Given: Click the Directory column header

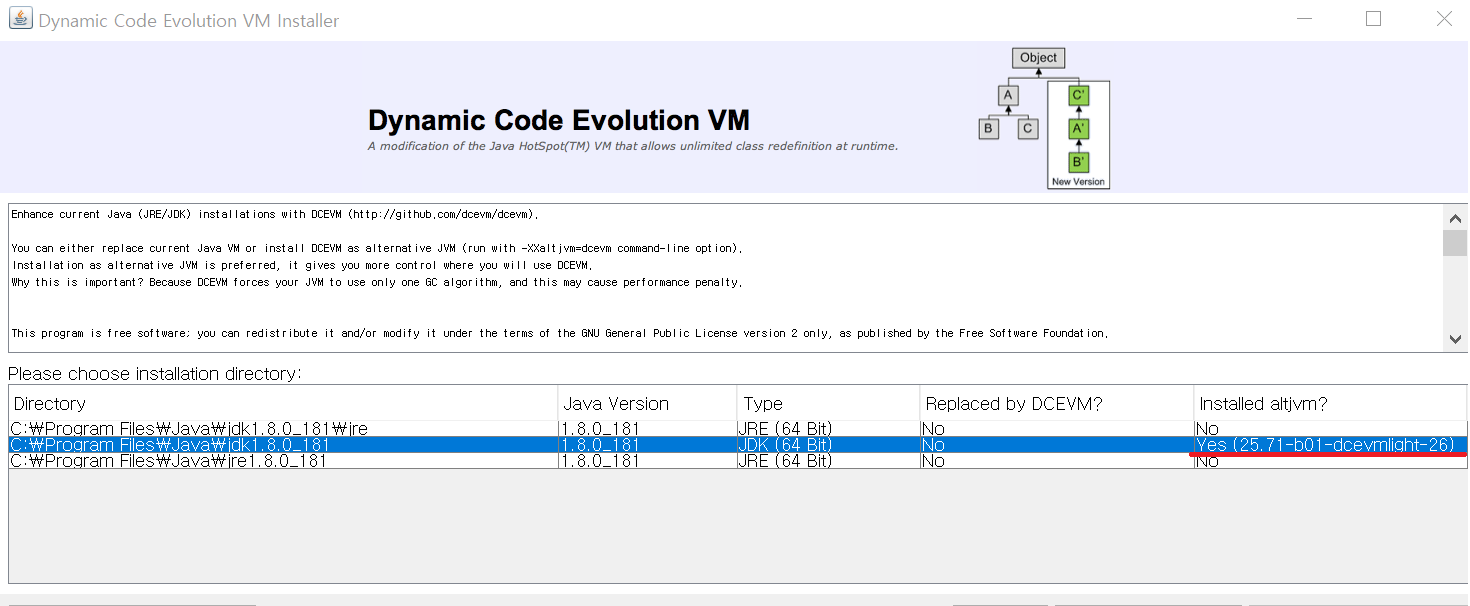Looking at the screenshot, I should click(283, 404).
